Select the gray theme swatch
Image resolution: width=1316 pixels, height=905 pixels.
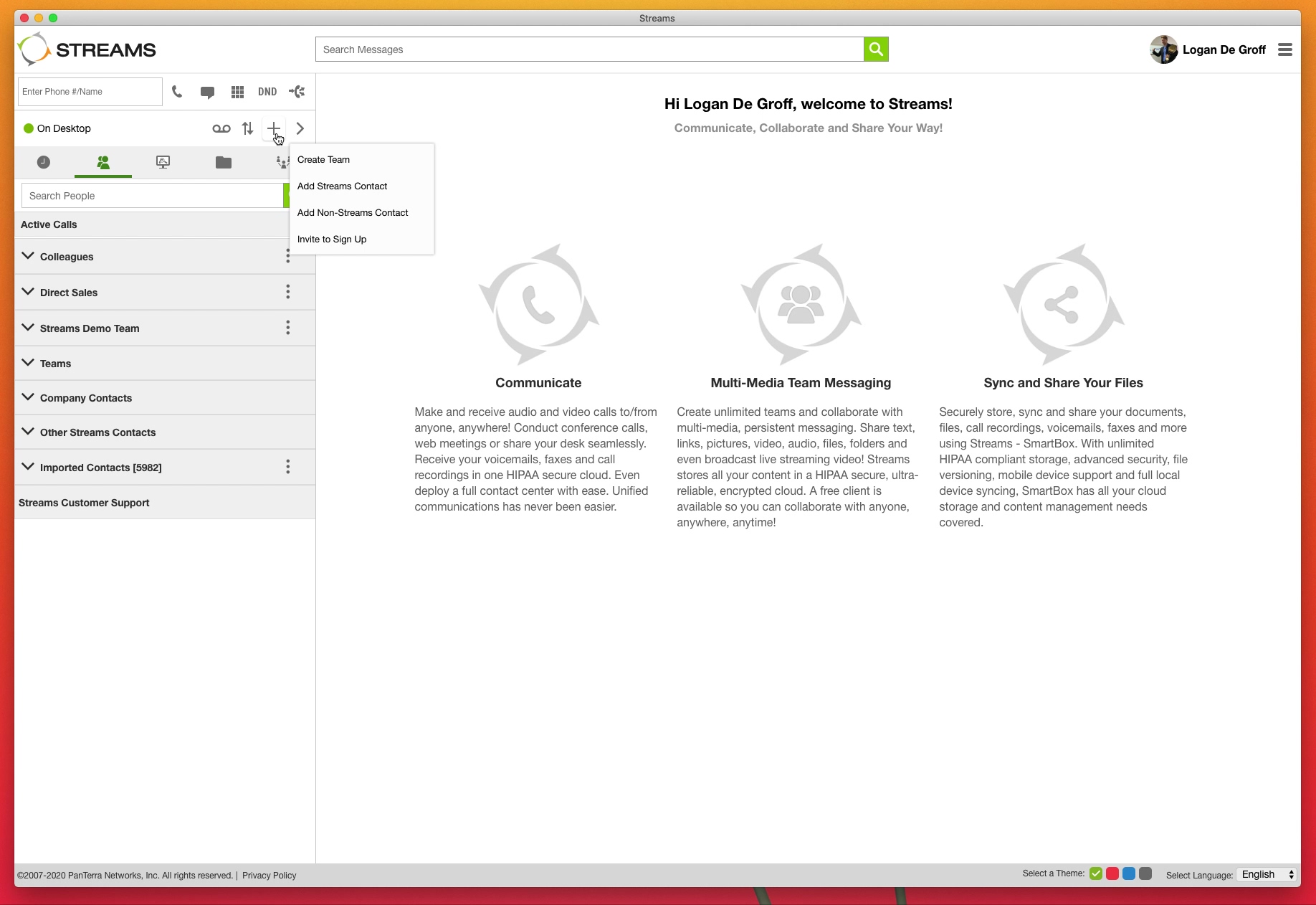[1145, 873]
